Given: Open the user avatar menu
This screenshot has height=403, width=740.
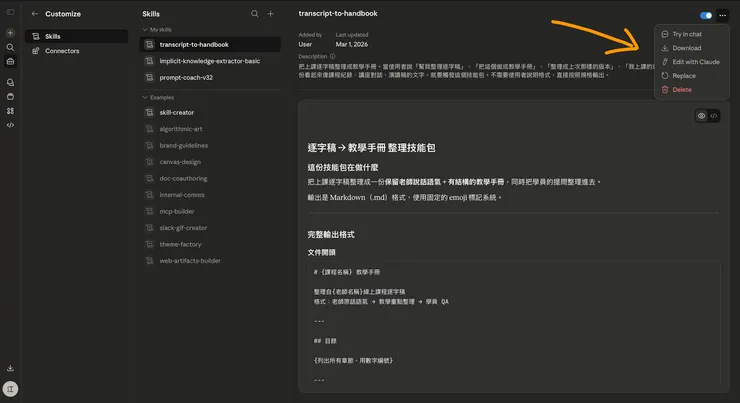Looking at the screenshot, I should pyautogui.click(x=10, y=389).
